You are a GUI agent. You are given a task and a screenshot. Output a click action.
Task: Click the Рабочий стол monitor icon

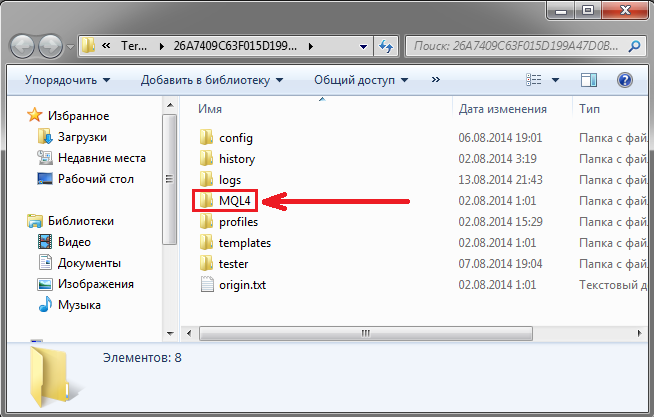[45, 178]
